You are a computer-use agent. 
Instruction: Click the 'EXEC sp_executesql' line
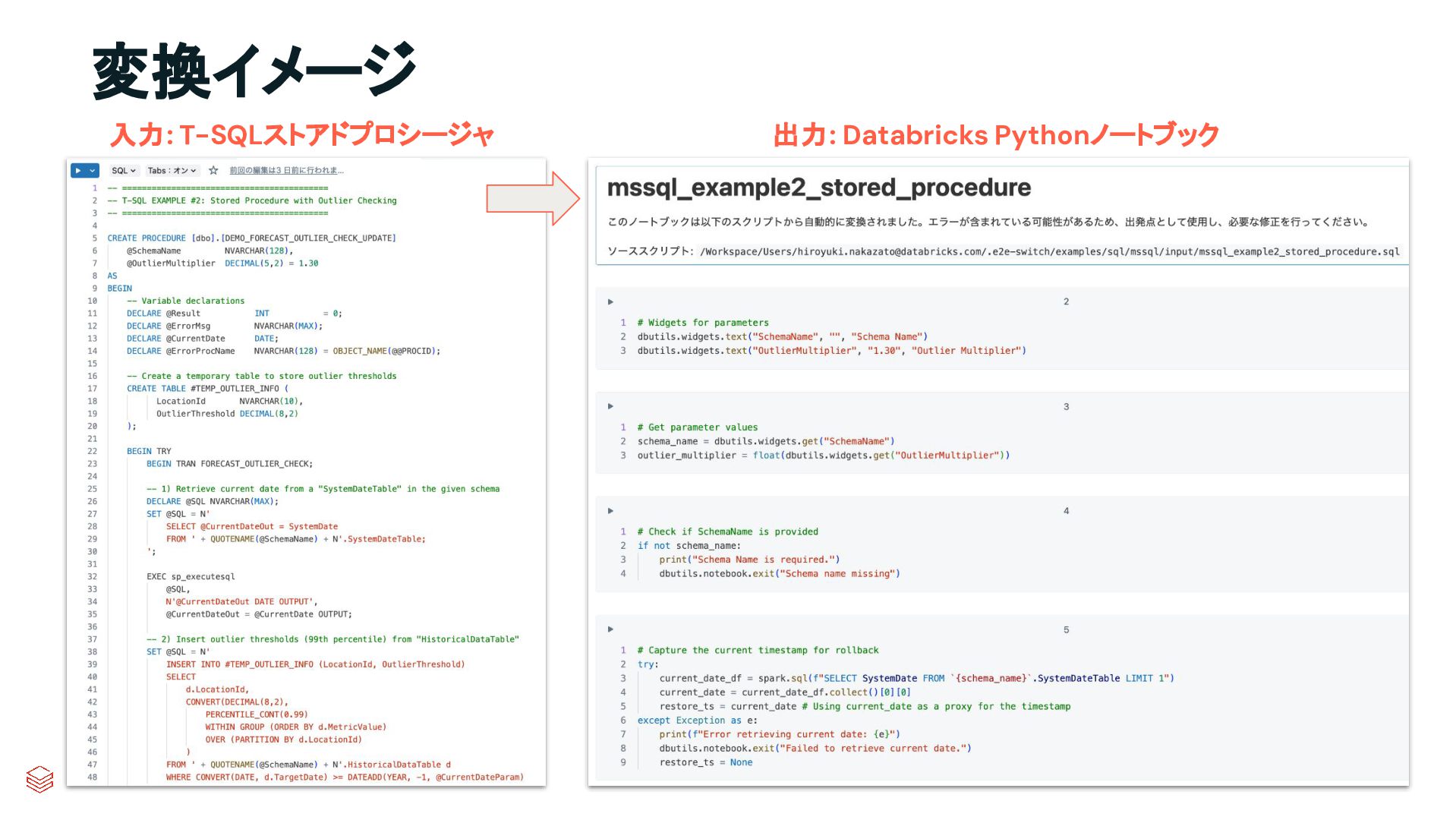191,577
